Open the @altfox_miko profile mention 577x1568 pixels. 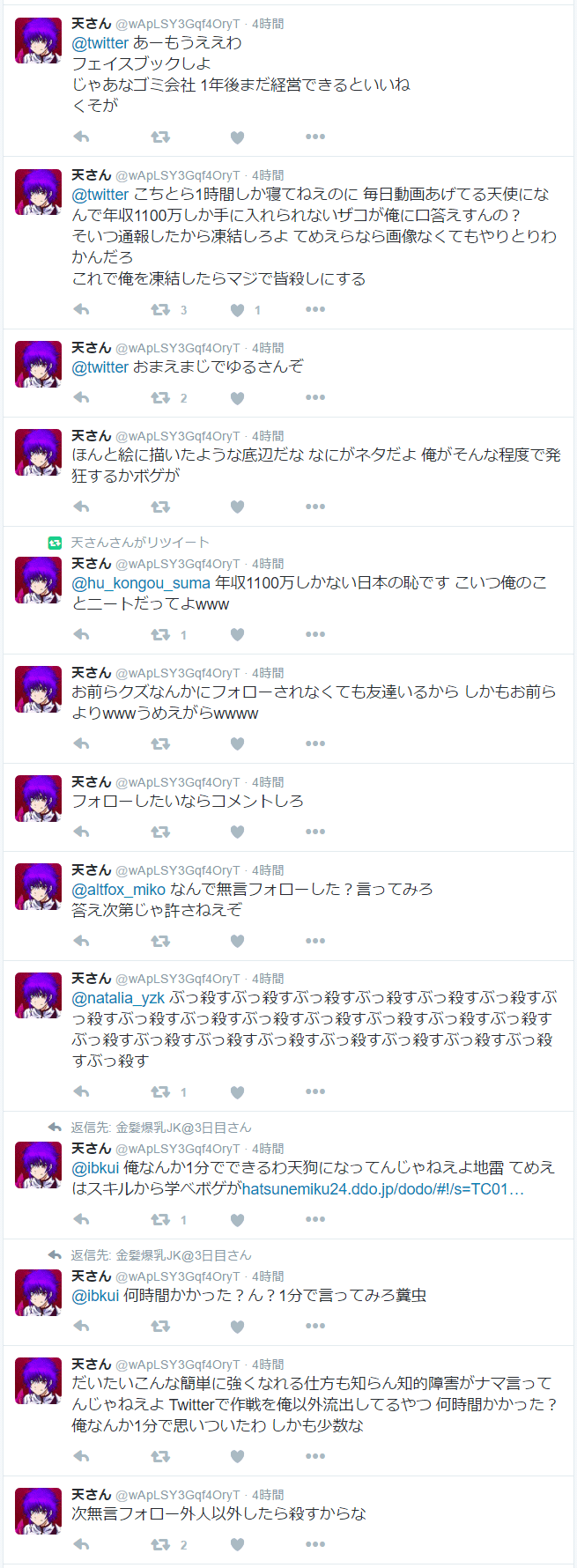point(118,890)
